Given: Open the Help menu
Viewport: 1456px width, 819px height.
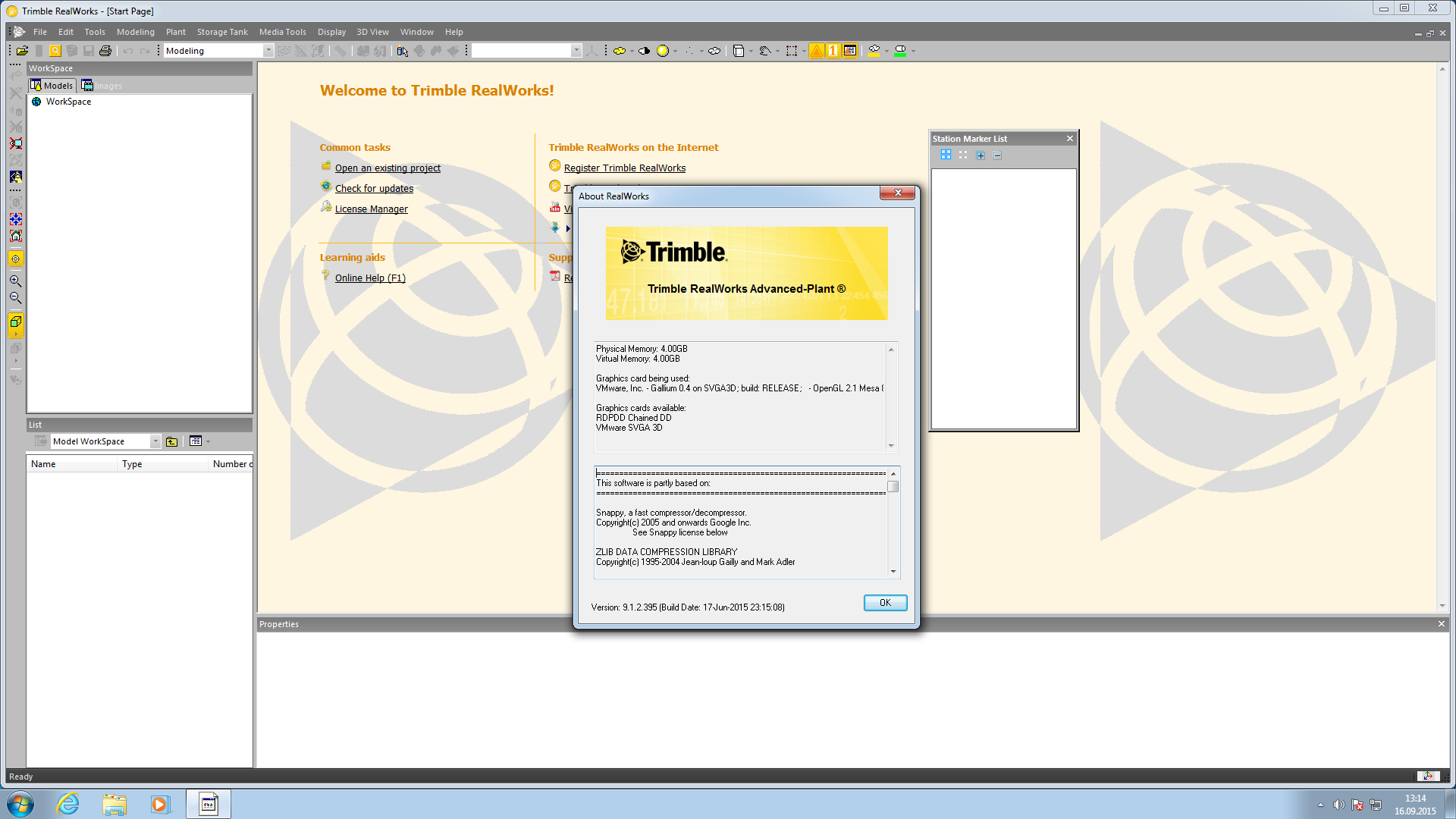Looking at the screenshot, I should point(454,32).
